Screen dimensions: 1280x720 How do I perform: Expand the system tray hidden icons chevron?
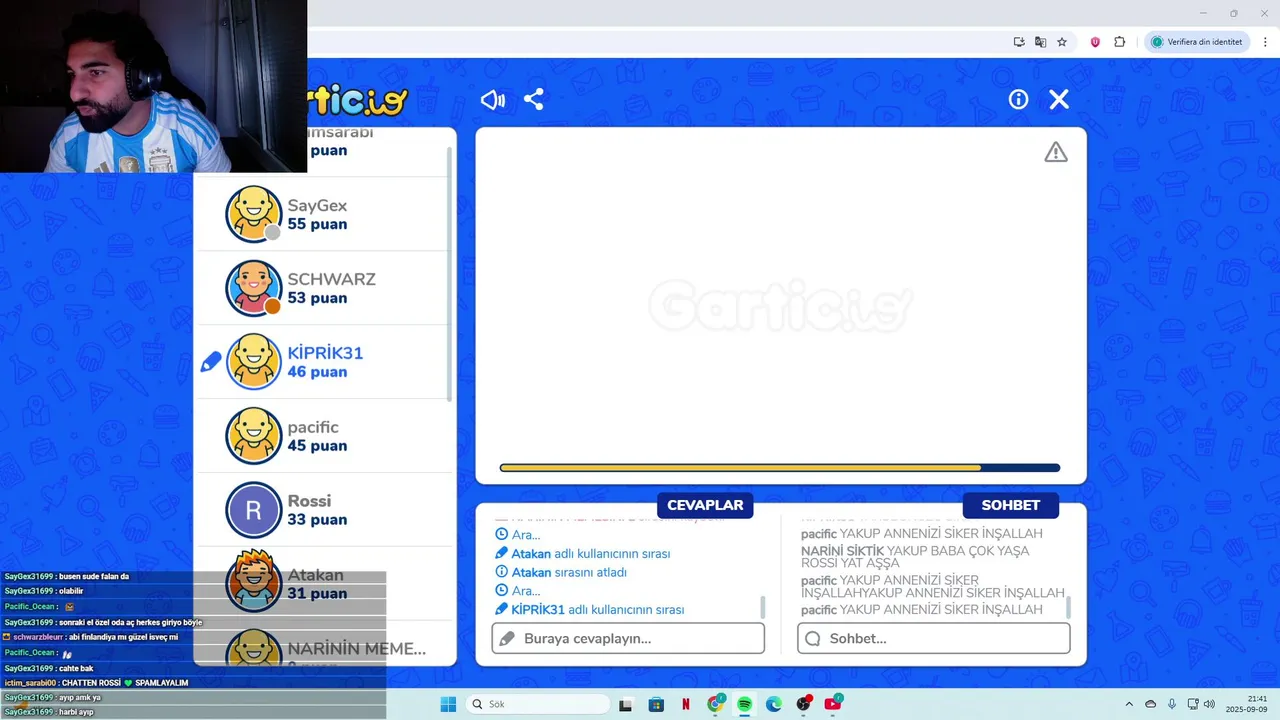pos(1129,704)
